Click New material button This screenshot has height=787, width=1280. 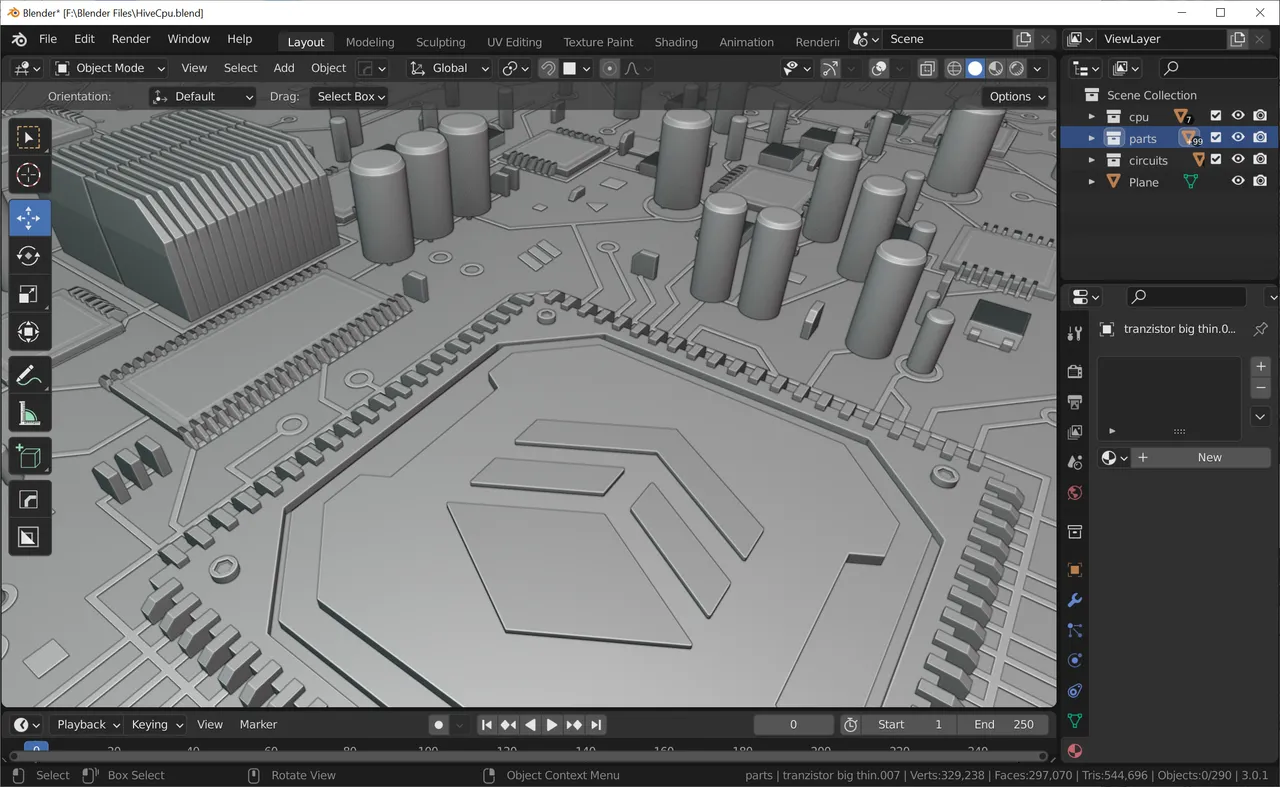[x=1200, y=457]
